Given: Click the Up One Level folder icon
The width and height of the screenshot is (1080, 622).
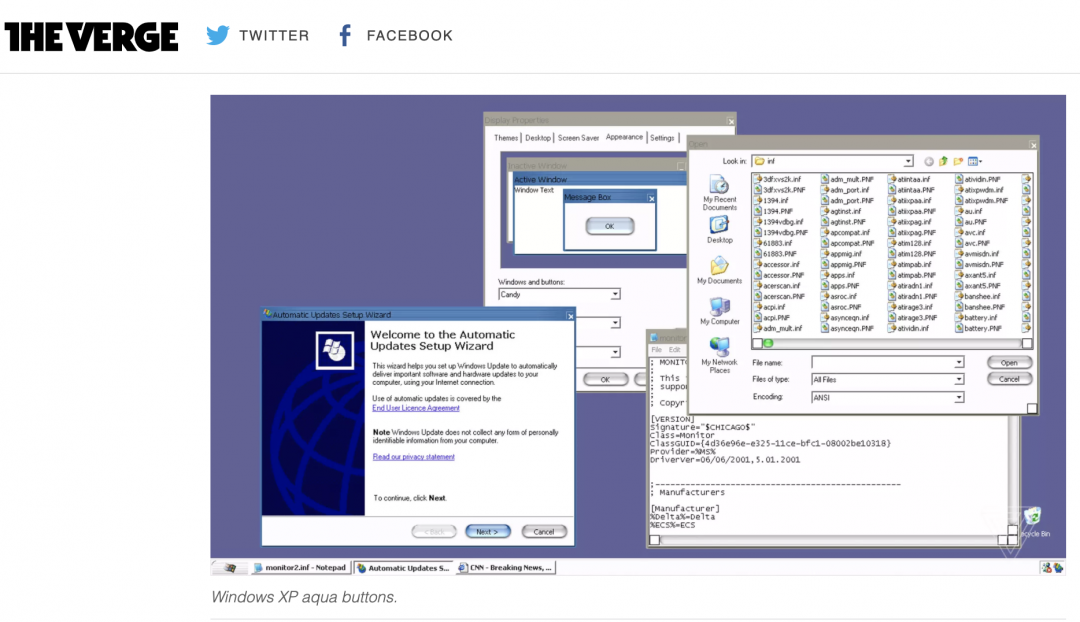Looking at the screenshot, I should pos(943,161).
